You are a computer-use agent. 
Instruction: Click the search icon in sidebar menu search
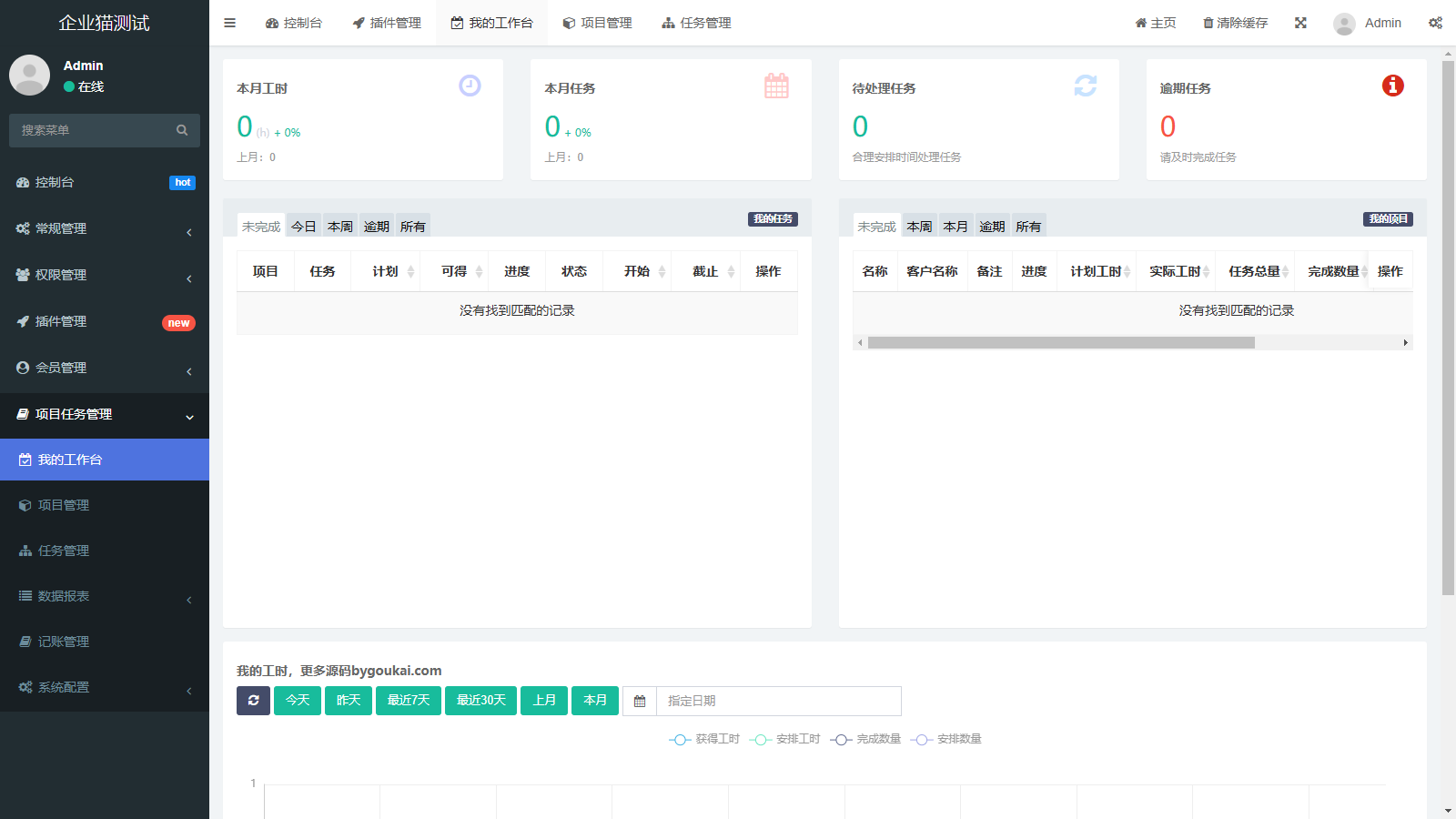pyautogui.click(x=182, y=130)
